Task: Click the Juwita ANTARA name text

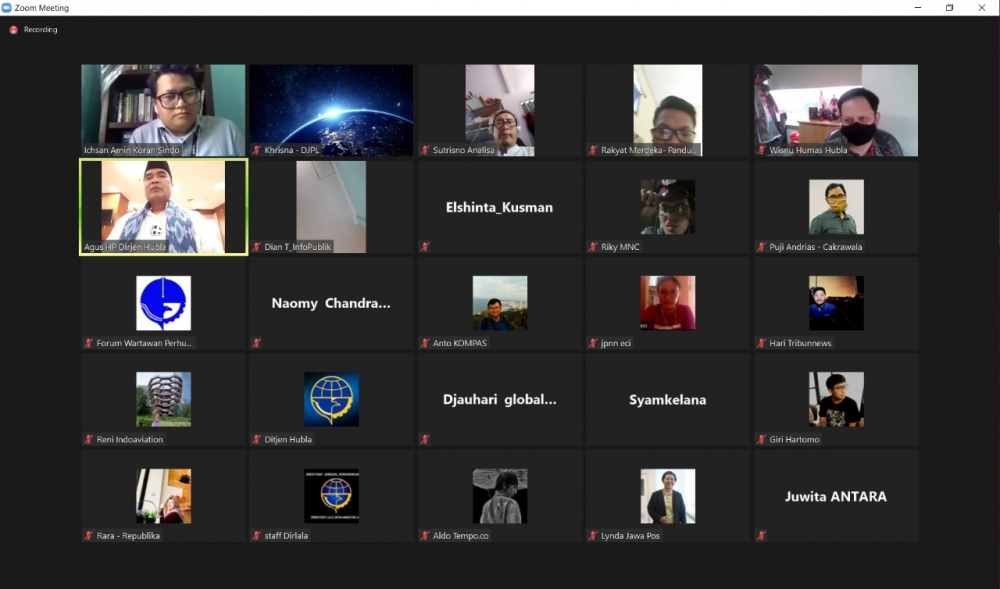Action: 835,497
